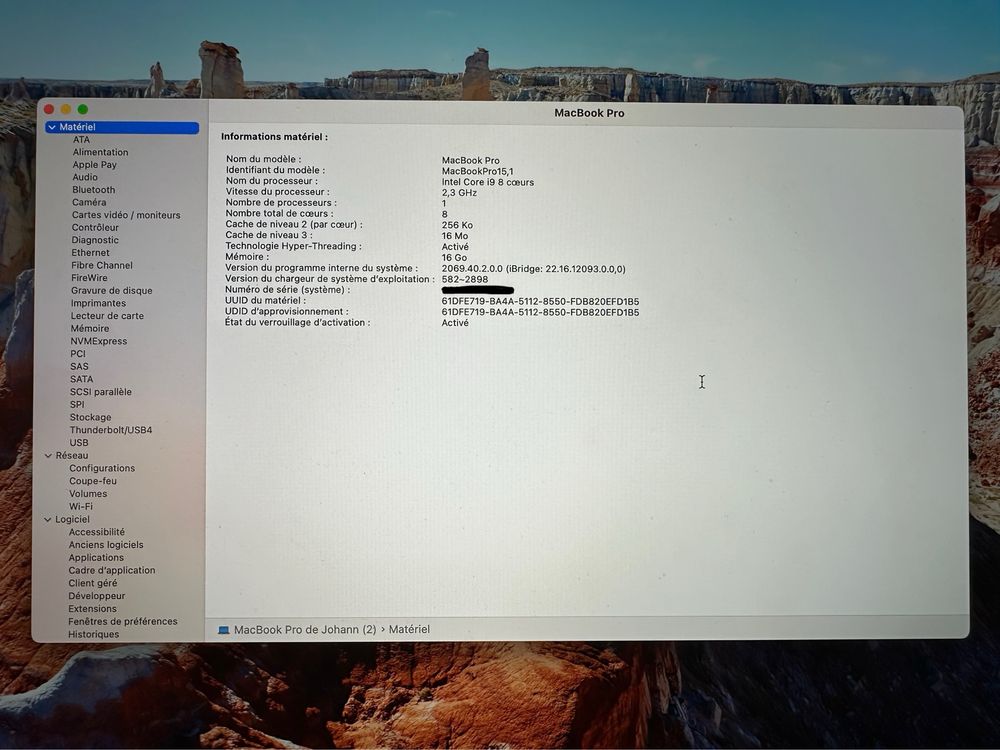Click the 16 Go memory value
The width and height of the screenshot is (1000, 750).
[454, 258]
